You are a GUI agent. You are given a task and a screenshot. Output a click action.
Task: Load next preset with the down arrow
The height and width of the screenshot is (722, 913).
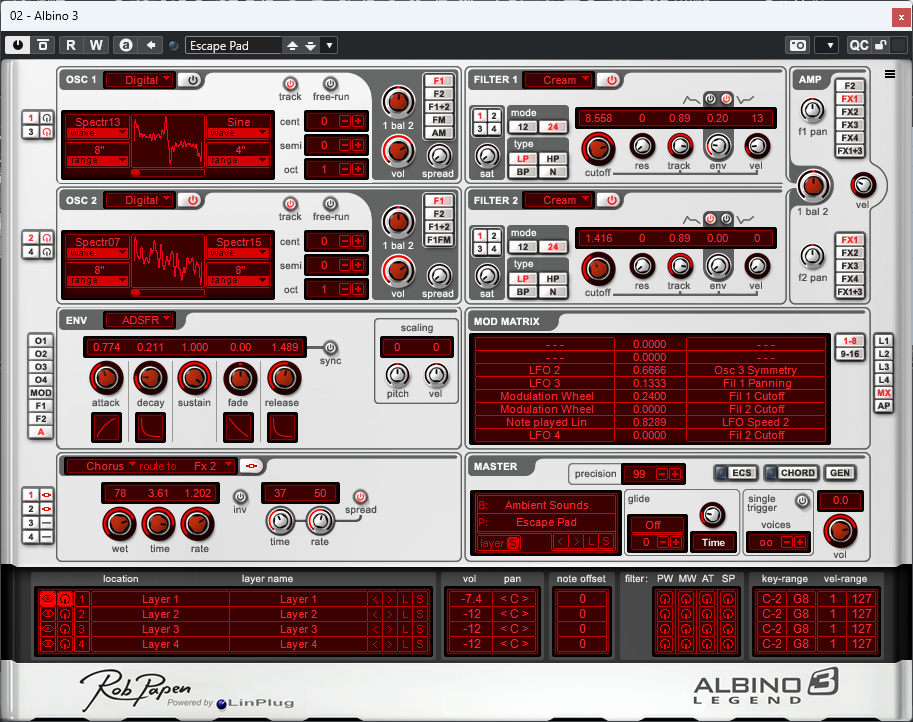[310, 45]
